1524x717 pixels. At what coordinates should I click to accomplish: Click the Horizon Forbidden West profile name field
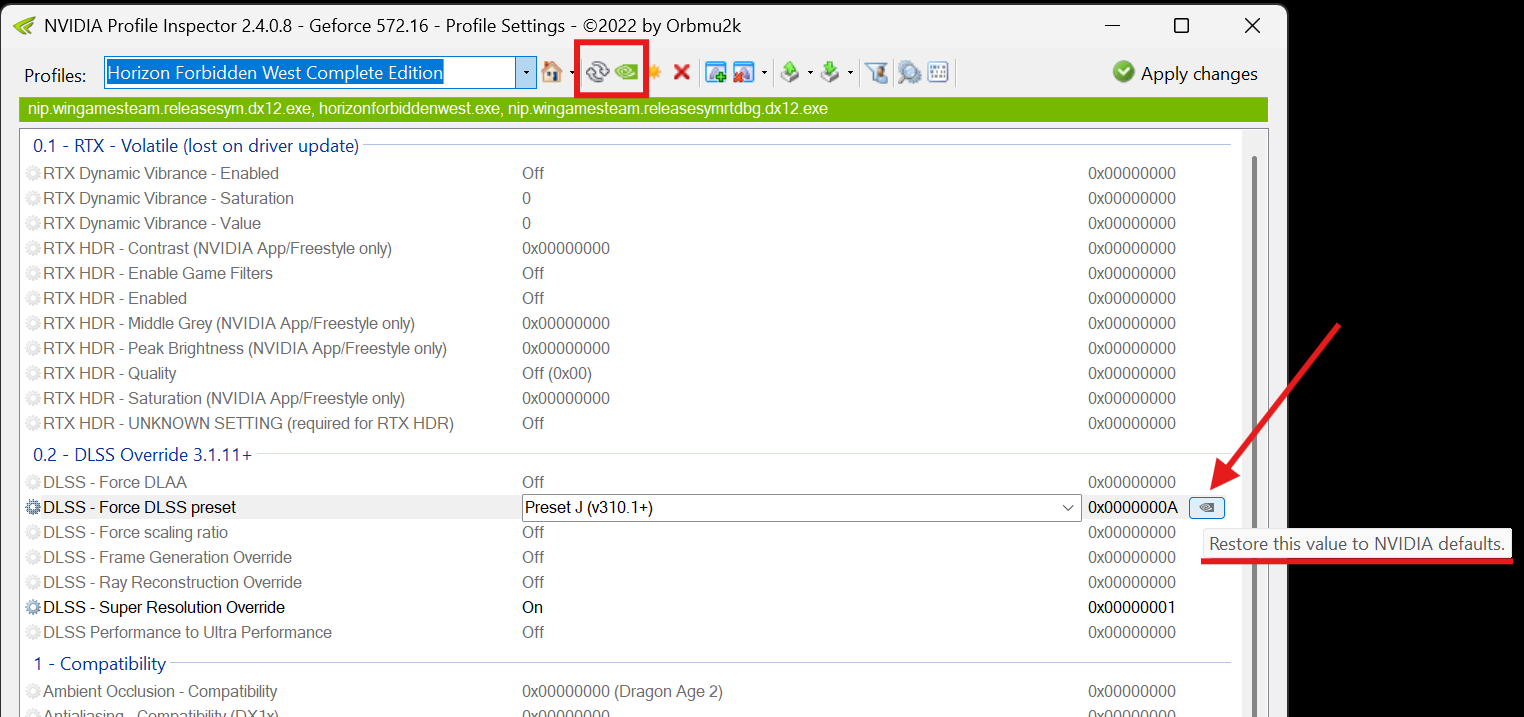coord(310,72)
